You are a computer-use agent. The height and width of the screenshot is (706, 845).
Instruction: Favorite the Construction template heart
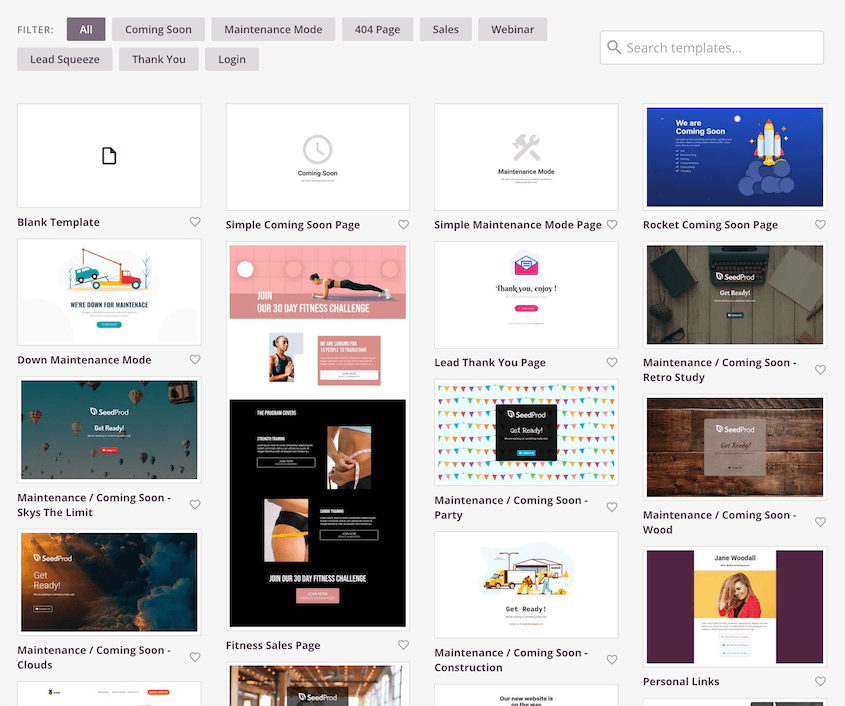click(612, 659)
